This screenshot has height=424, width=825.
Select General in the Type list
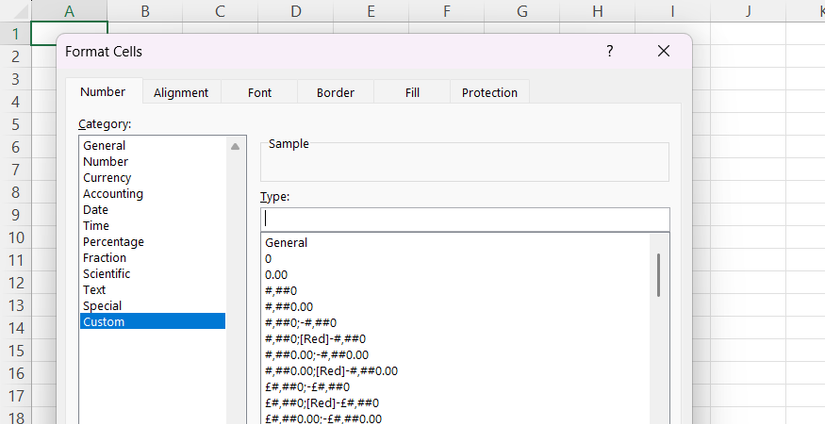point(455,243)
